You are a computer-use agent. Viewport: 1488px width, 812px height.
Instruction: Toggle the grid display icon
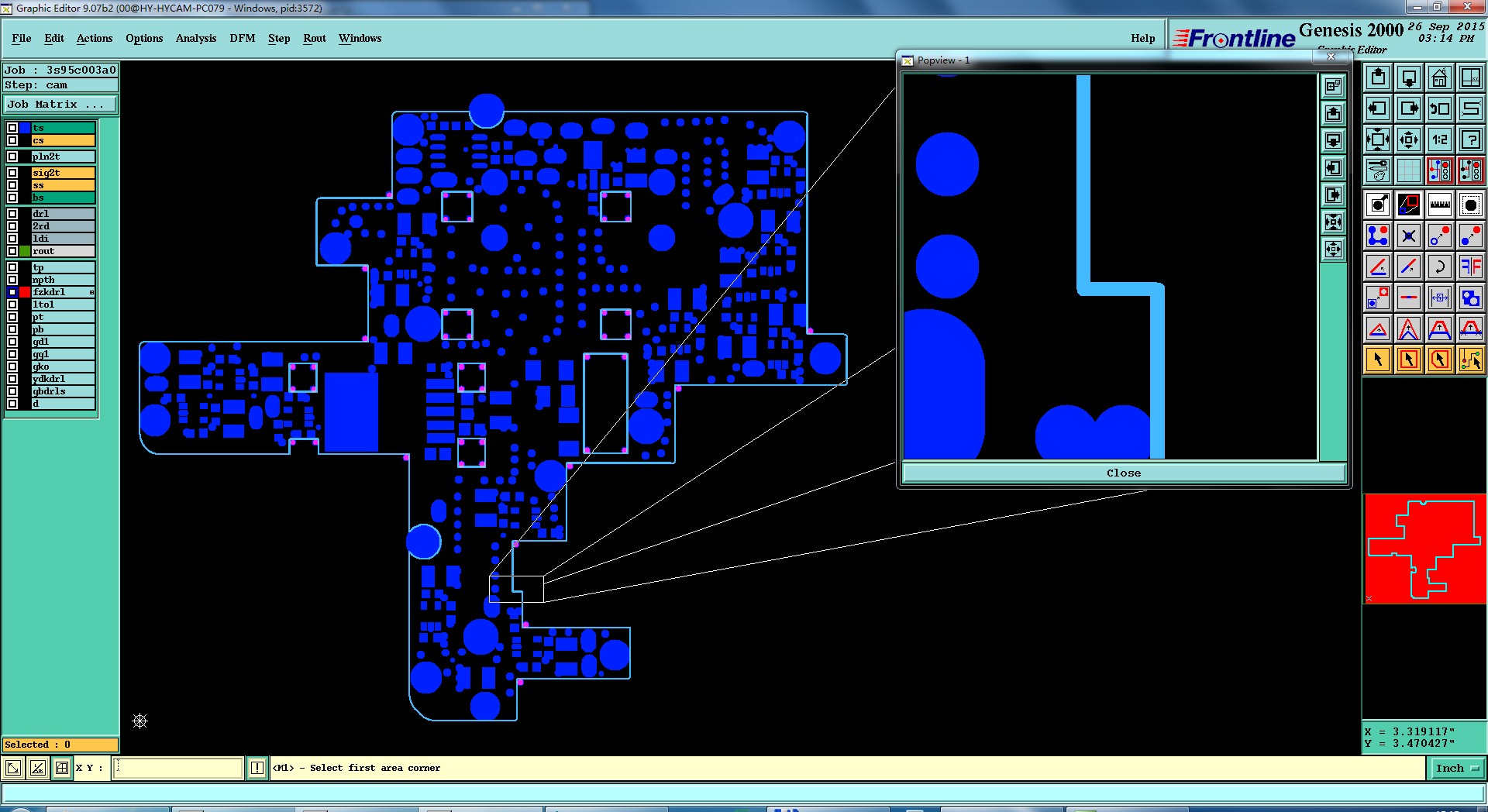pos(1409,170)
